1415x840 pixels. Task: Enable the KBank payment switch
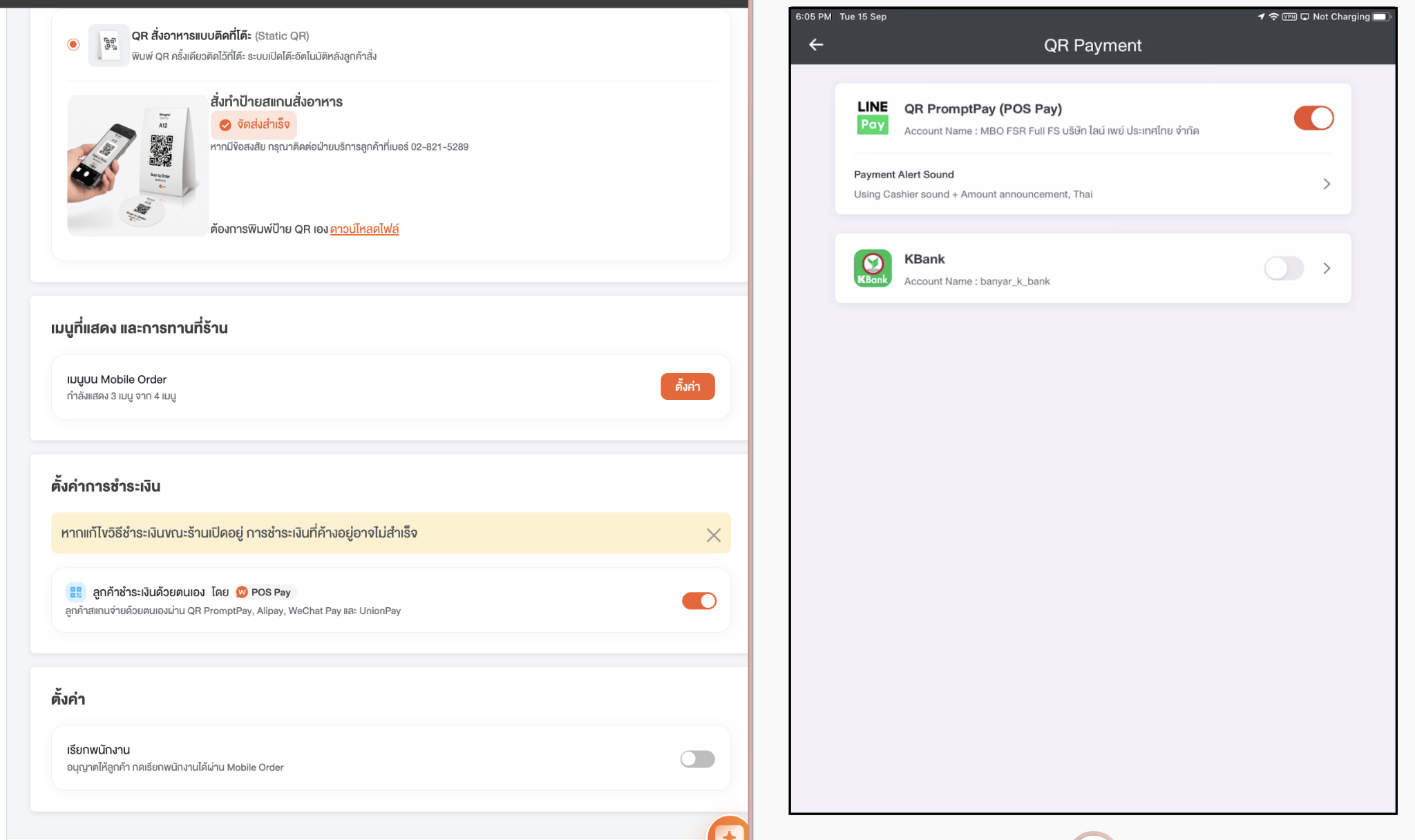1284,268
